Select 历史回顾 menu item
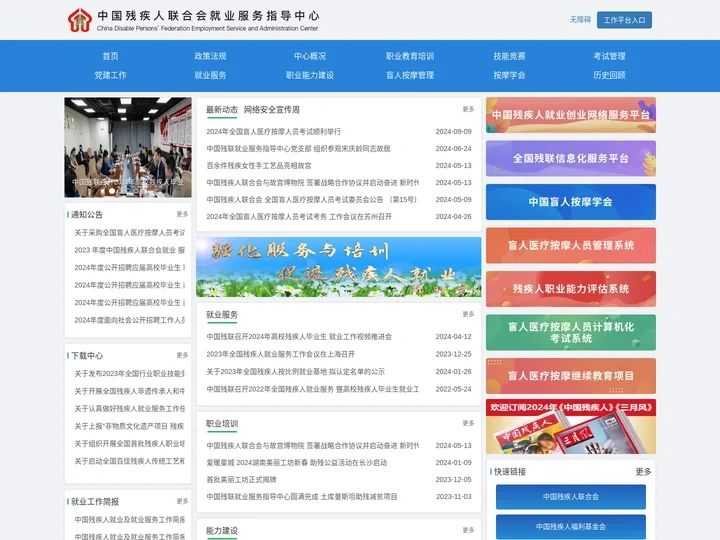This screenshot has height=540, width=720. coord(609,75)
